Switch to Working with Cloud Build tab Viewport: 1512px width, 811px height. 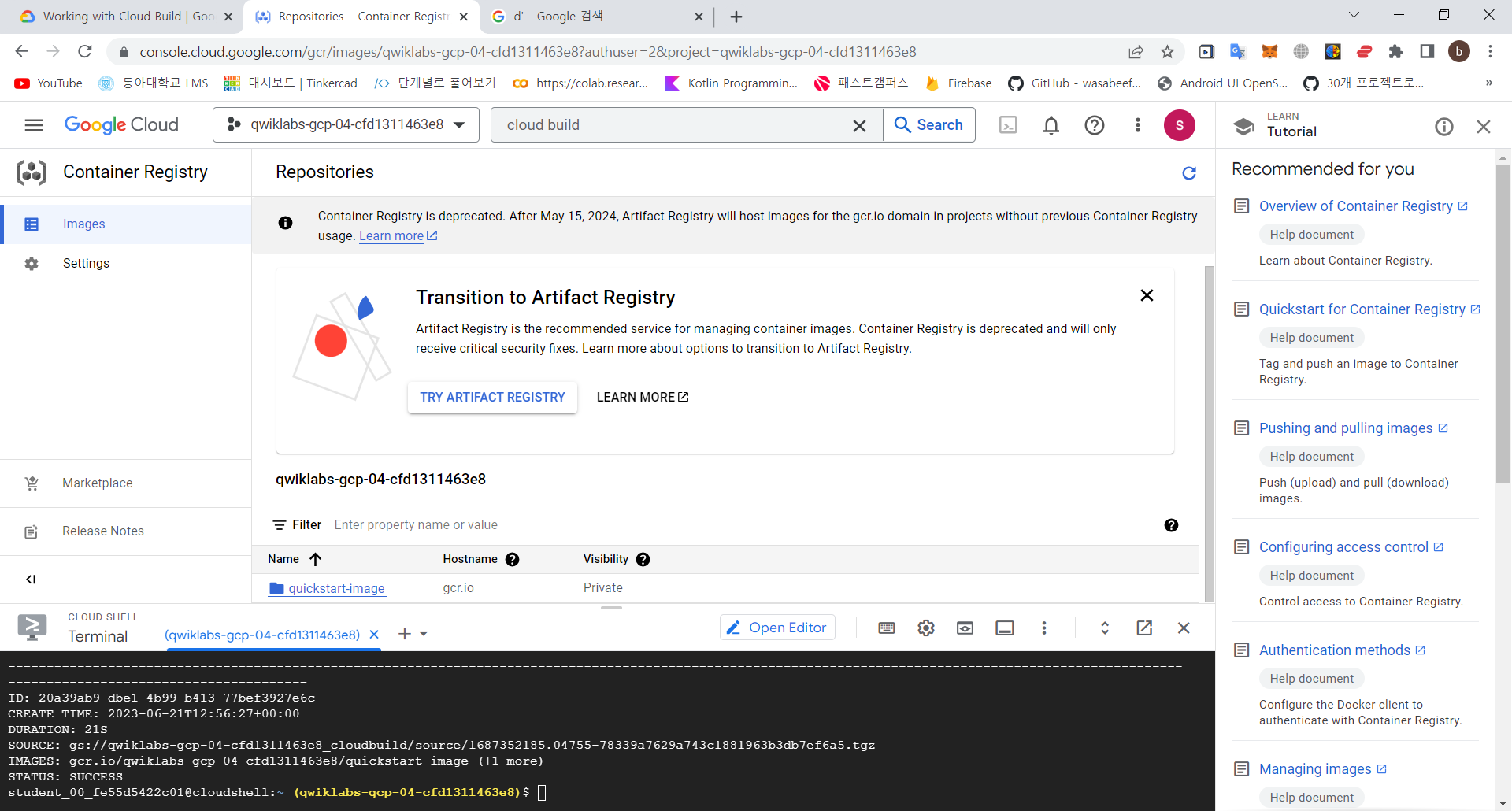click(126, 17)
